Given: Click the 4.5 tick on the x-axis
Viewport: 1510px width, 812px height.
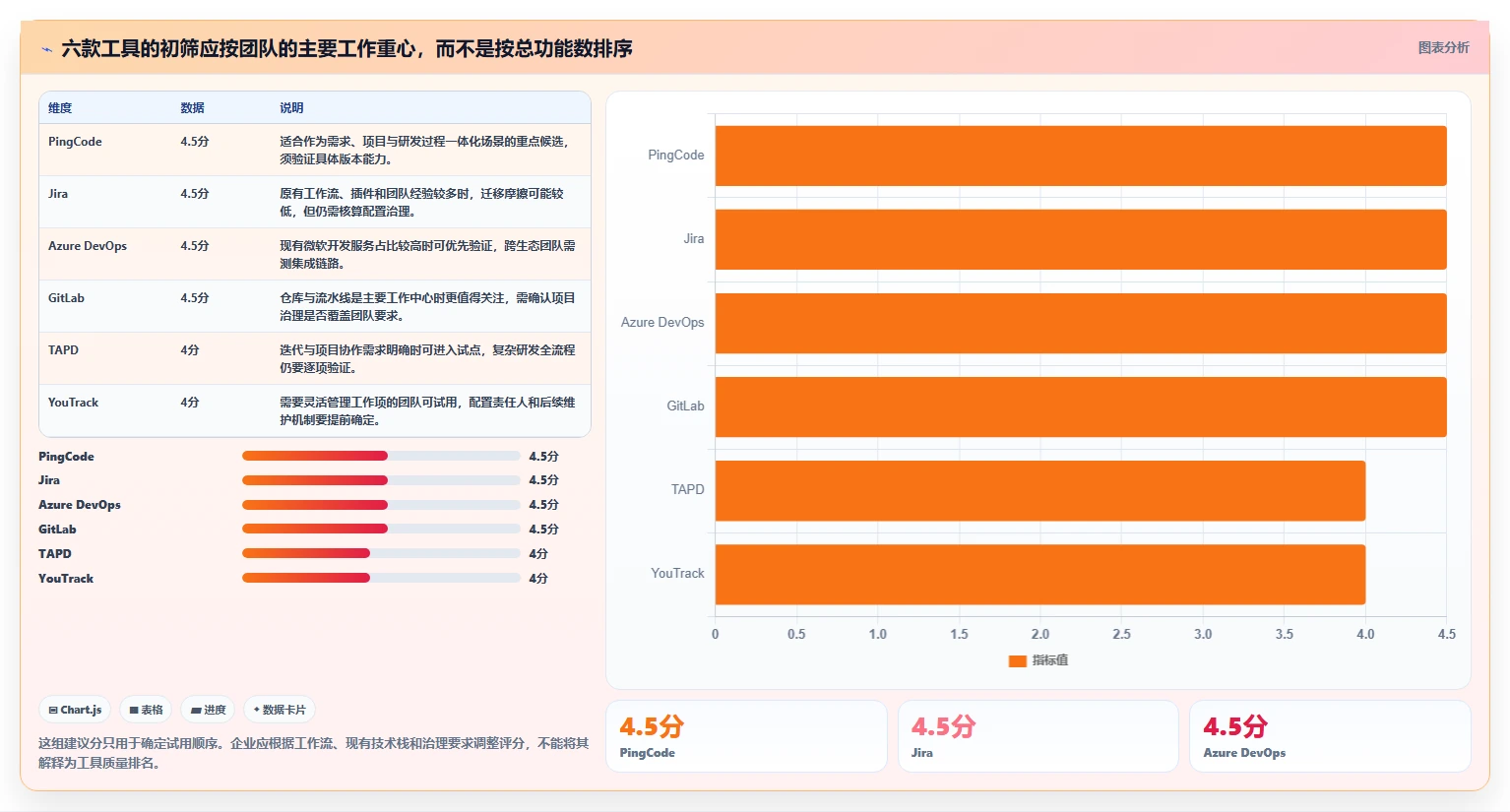Looking at the screenshot, I should (x=1446, y=635).
